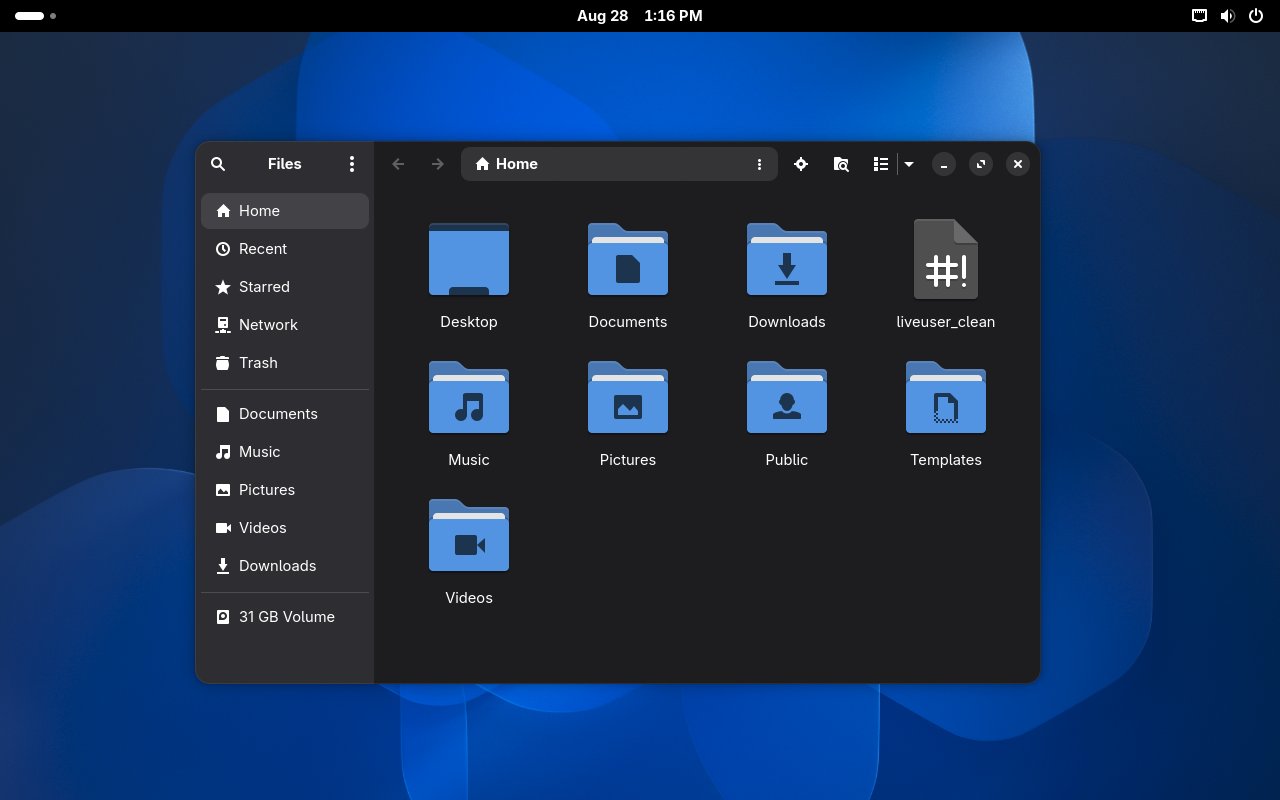1280x800 pixels.
Task: Click the search folder icon in toolbar
Action: click(841, 164)
